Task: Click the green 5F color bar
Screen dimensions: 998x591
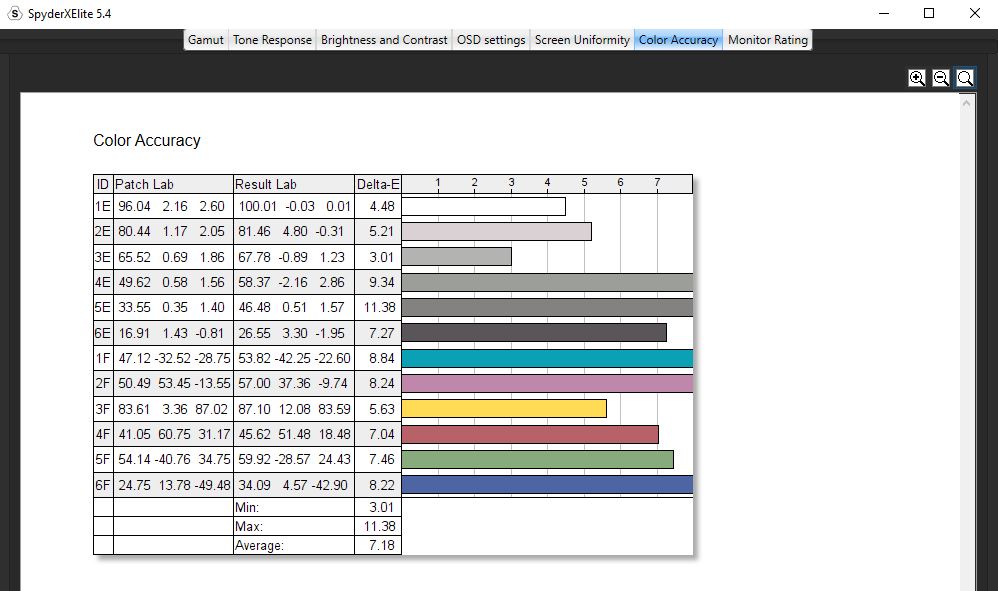Action: (x=537, y=459)
